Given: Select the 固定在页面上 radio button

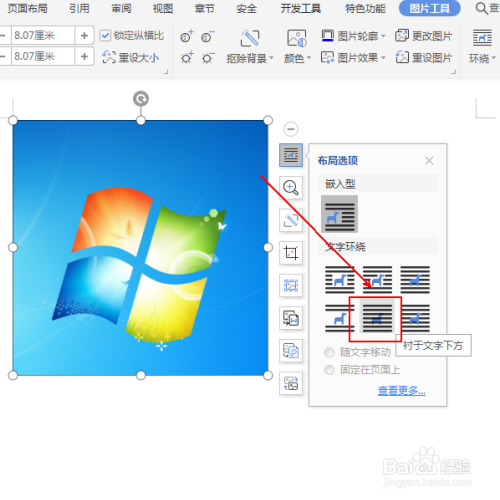Looking at the screenshot, I should (x=329, y=370).
